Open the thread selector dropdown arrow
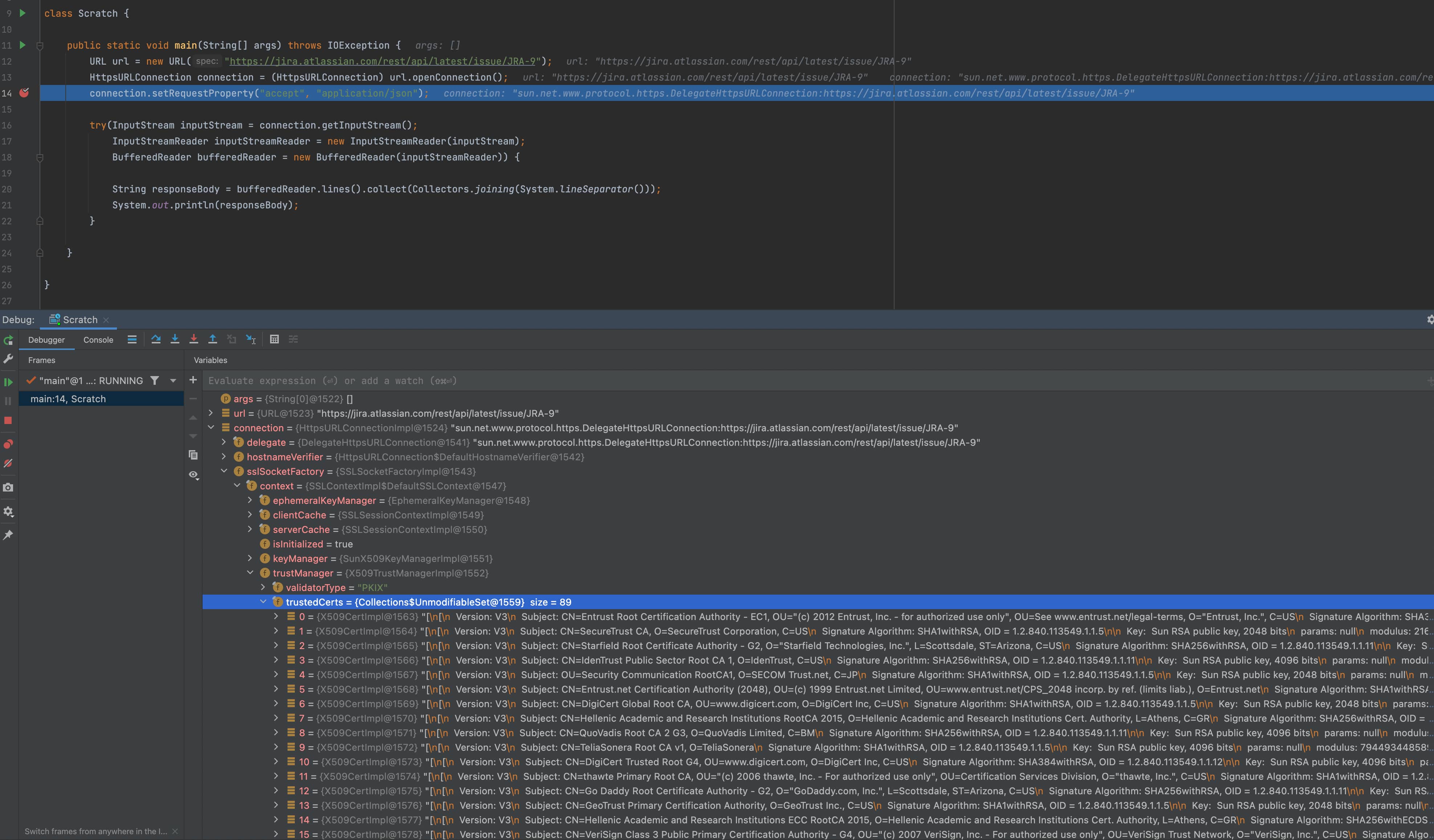Screen dimensions: 1434x840 (173, 380)
